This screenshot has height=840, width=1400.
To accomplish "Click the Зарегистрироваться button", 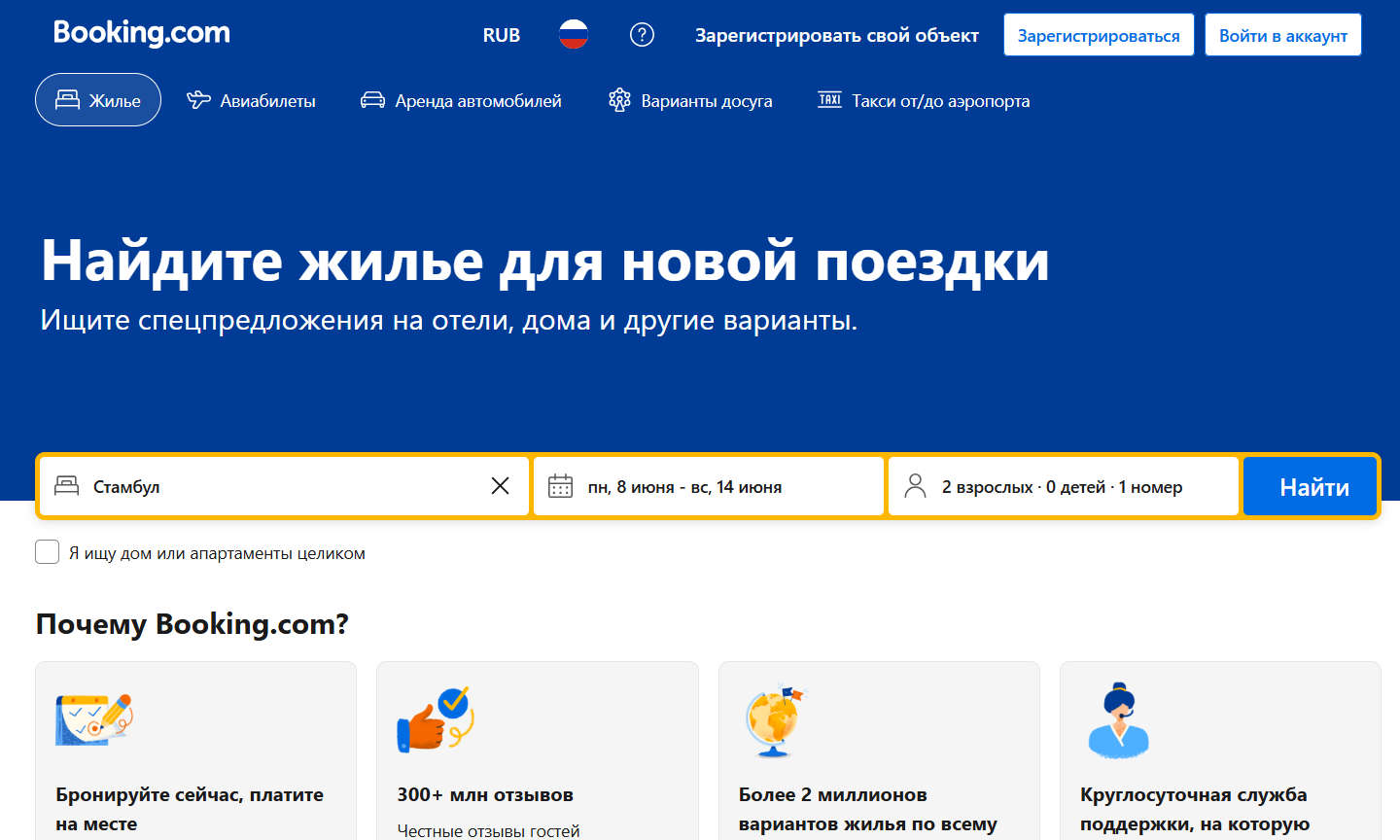I will click(1099, 35).
